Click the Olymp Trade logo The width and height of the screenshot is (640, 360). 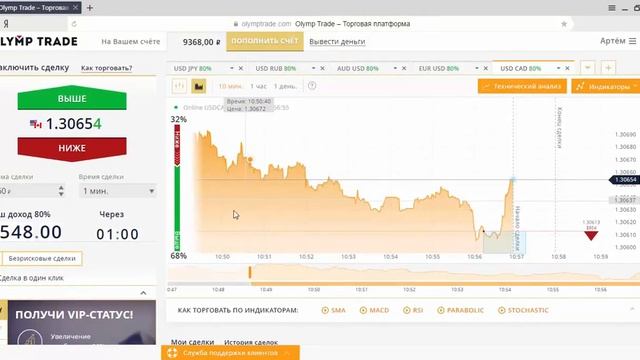point(39,41)
